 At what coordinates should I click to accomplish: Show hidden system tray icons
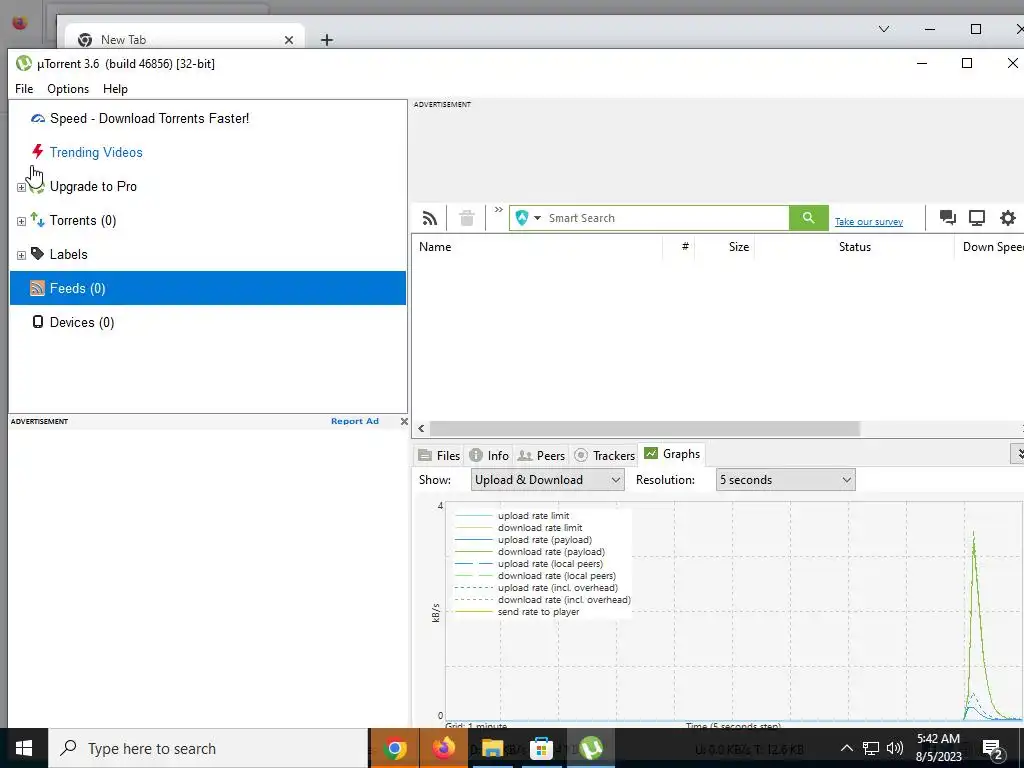click(846, 748)
